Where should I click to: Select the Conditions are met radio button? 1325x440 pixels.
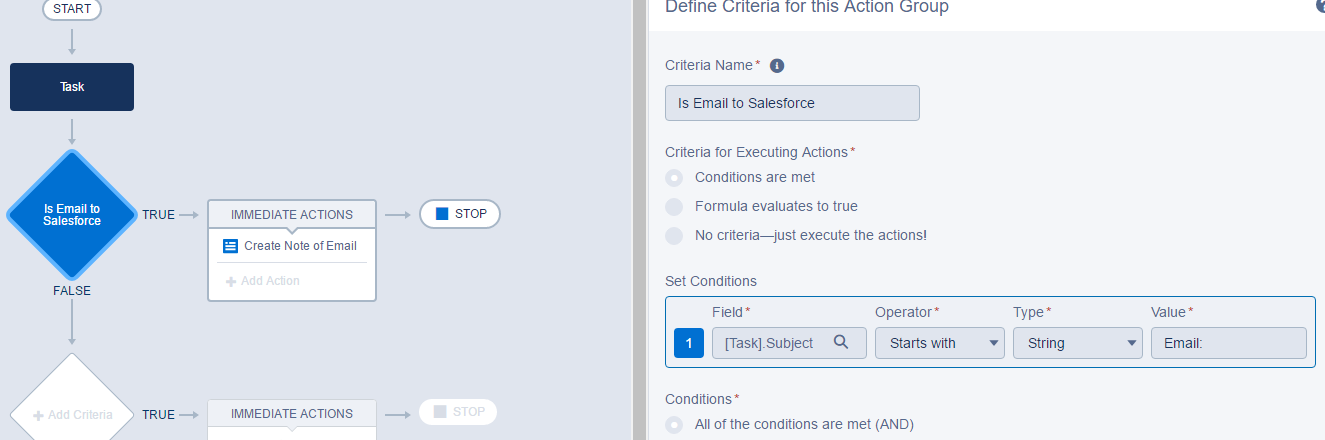(675, 178)
